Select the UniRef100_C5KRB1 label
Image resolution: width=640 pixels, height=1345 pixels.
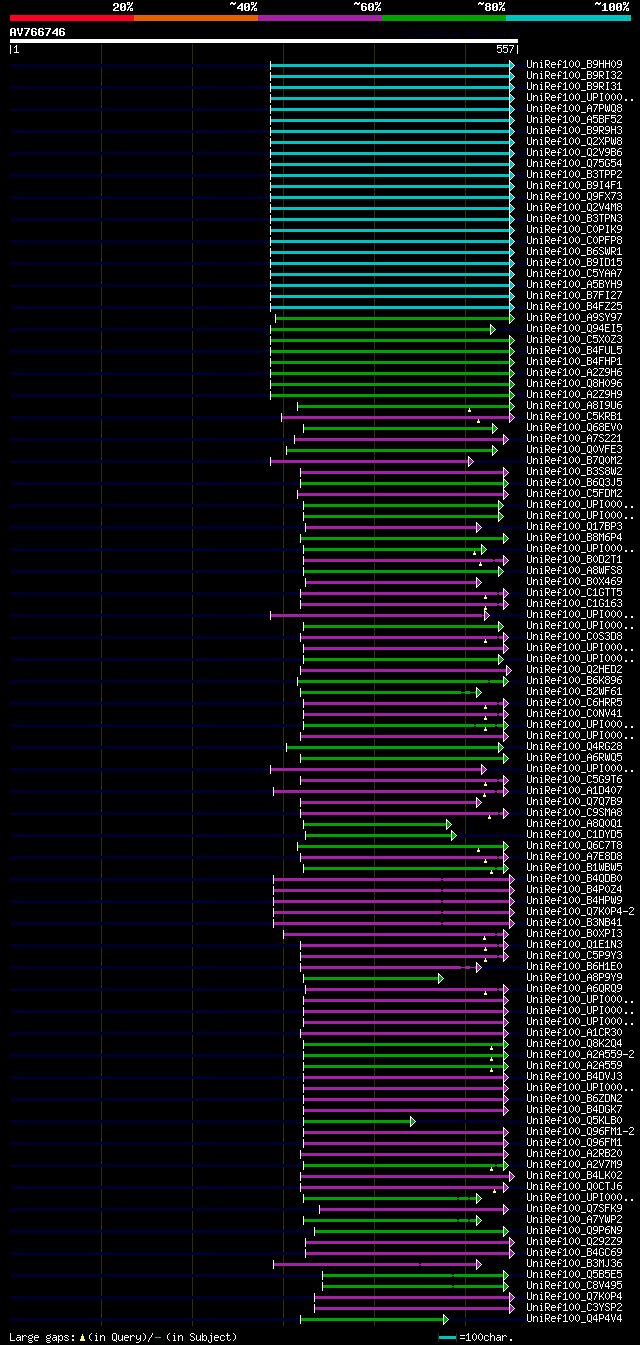576,417
